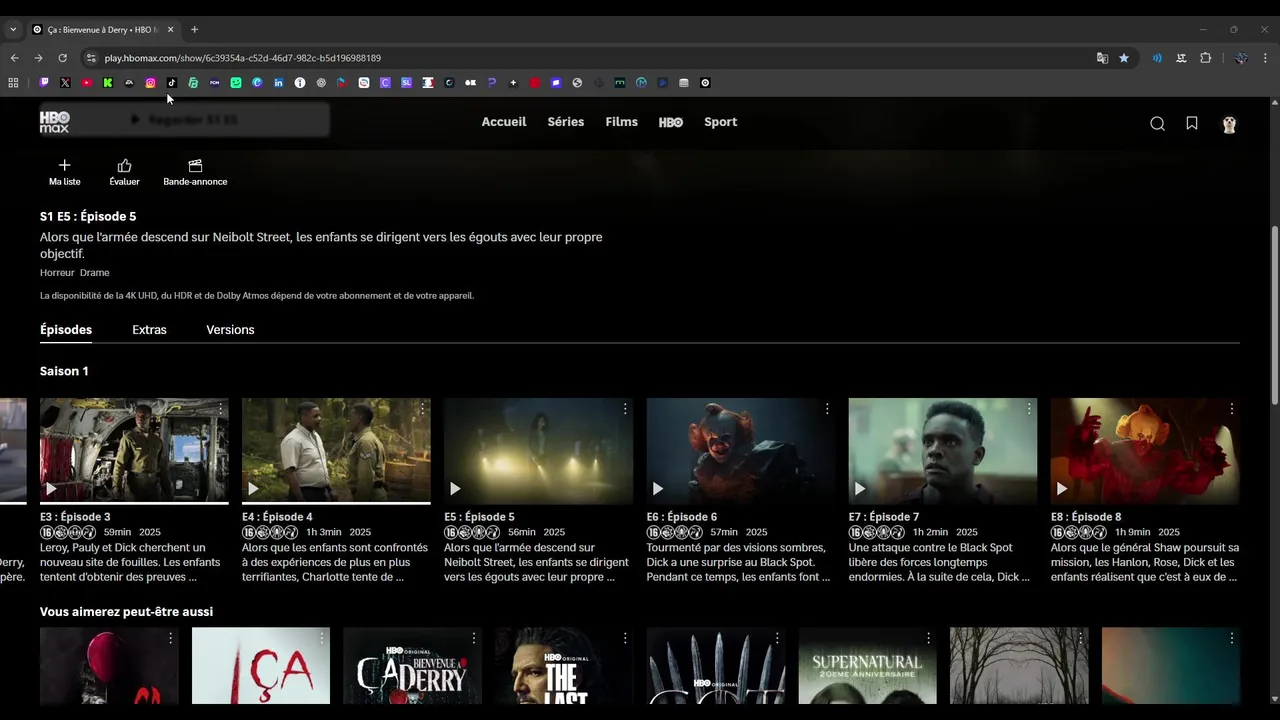Click the browser reload button
Image resolution: width=1280 pixels, height=720 pixels.
(x=62, y=58)
